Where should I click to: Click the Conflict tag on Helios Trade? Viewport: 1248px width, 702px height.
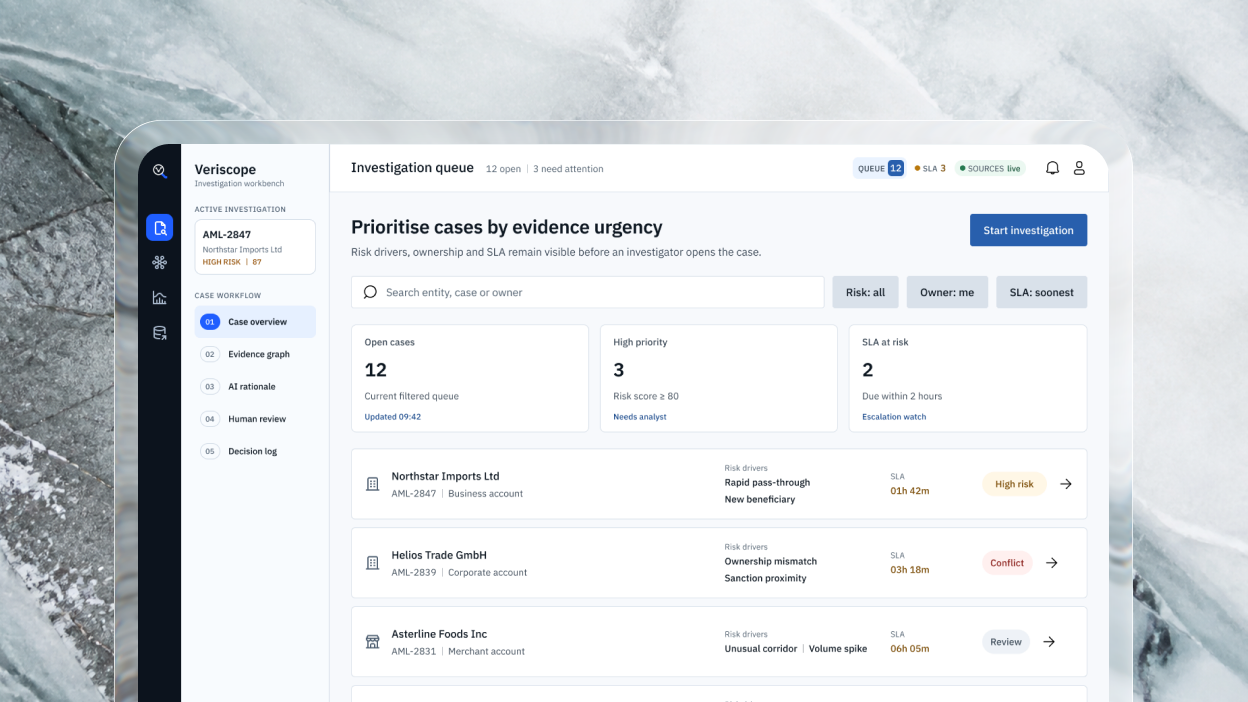tap(1007, 563)
